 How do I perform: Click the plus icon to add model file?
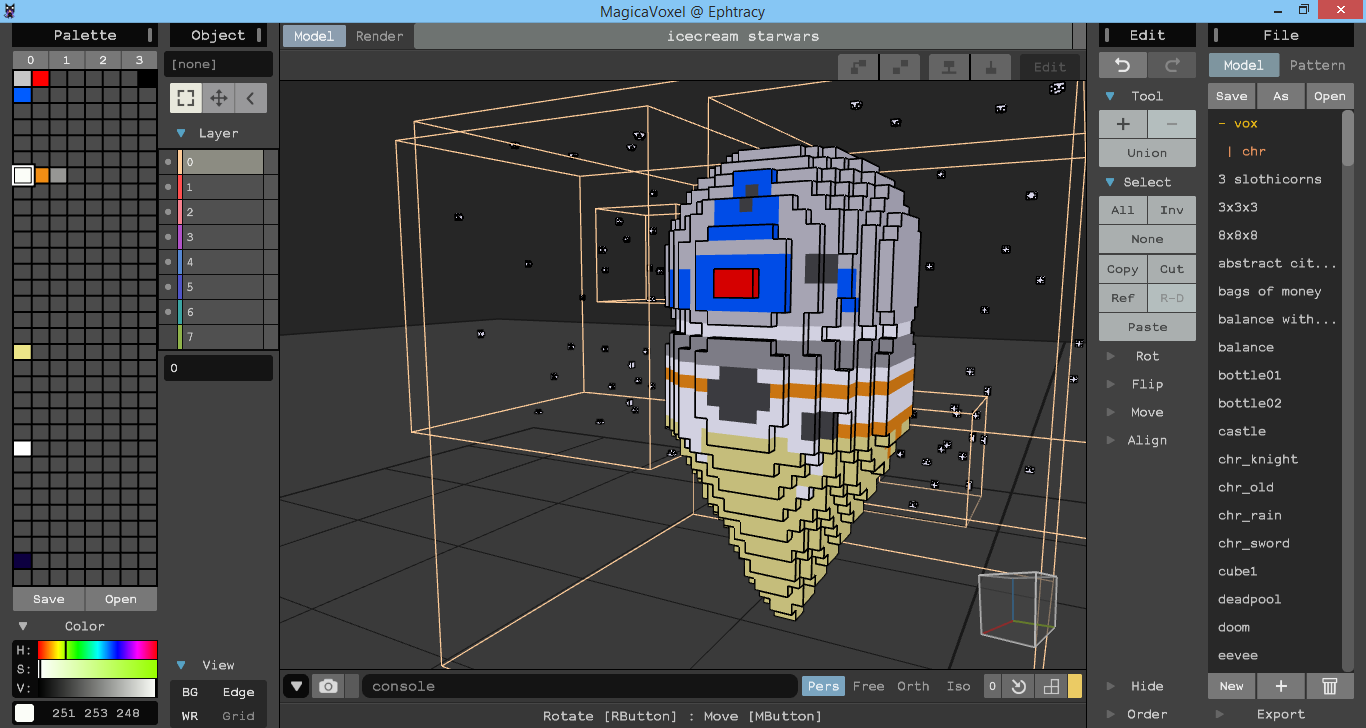point(1281,686)
